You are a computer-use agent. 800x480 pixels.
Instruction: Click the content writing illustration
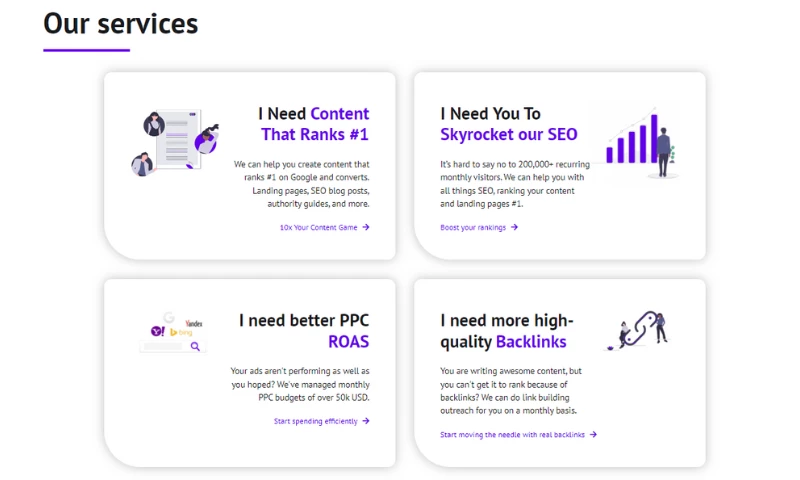(174, 143)
